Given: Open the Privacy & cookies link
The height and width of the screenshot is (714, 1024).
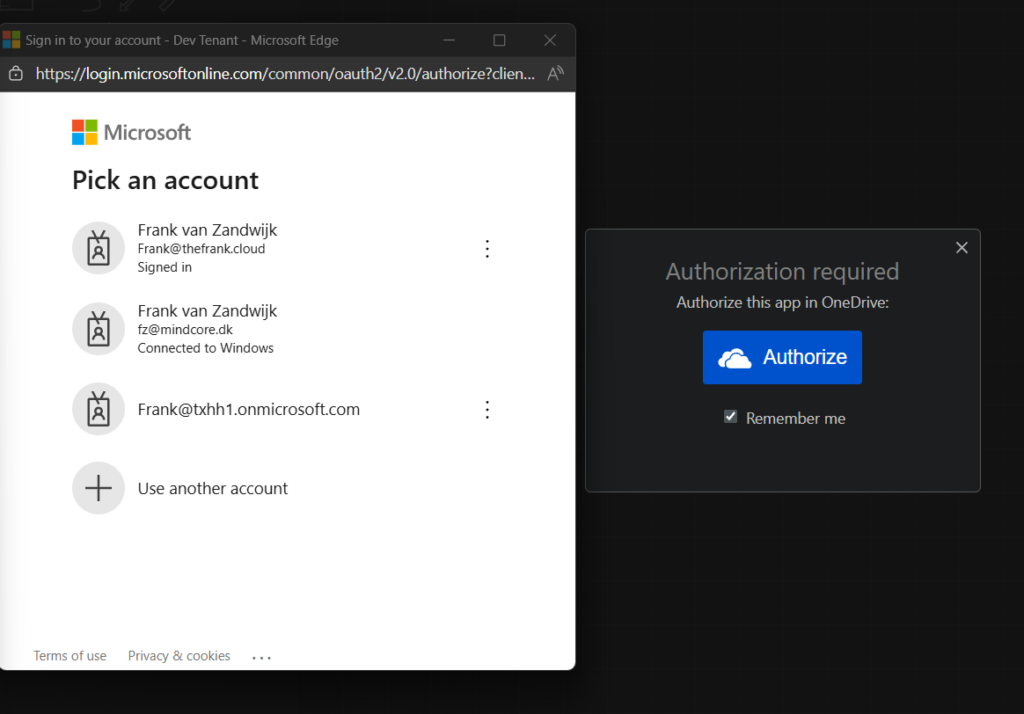Looking at the screenshot, I should pyautogui.click(x=179, y=656).
